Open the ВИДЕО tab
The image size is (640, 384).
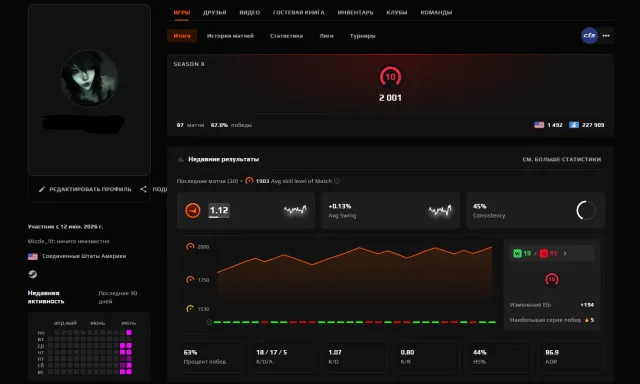point(249,12)
